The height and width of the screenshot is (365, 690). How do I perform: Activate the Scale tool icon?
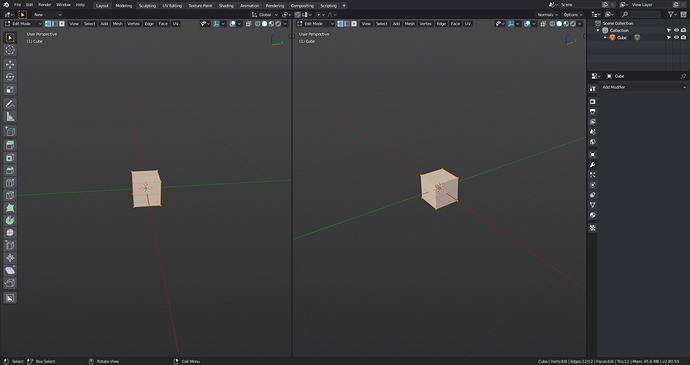pos(10,90)
